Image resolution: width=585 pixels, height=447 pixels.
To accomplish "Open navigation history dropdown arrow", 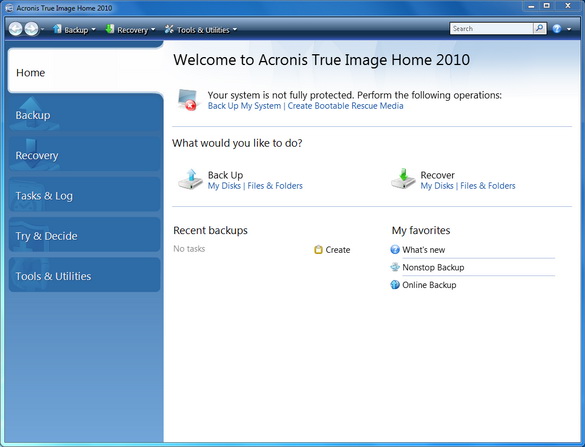I will (43, 29).
